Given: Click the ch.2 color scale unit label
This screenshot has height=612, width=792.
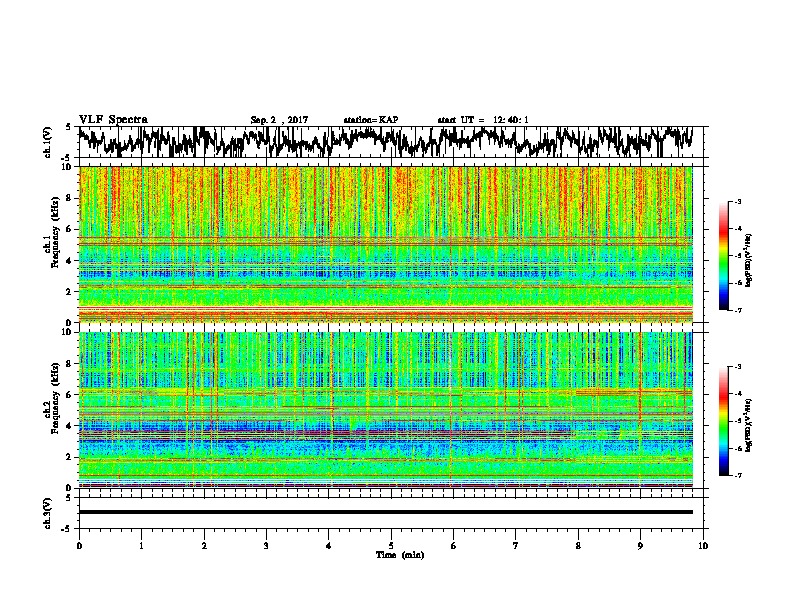Looking at the screenshot, I should click(748, 425).
